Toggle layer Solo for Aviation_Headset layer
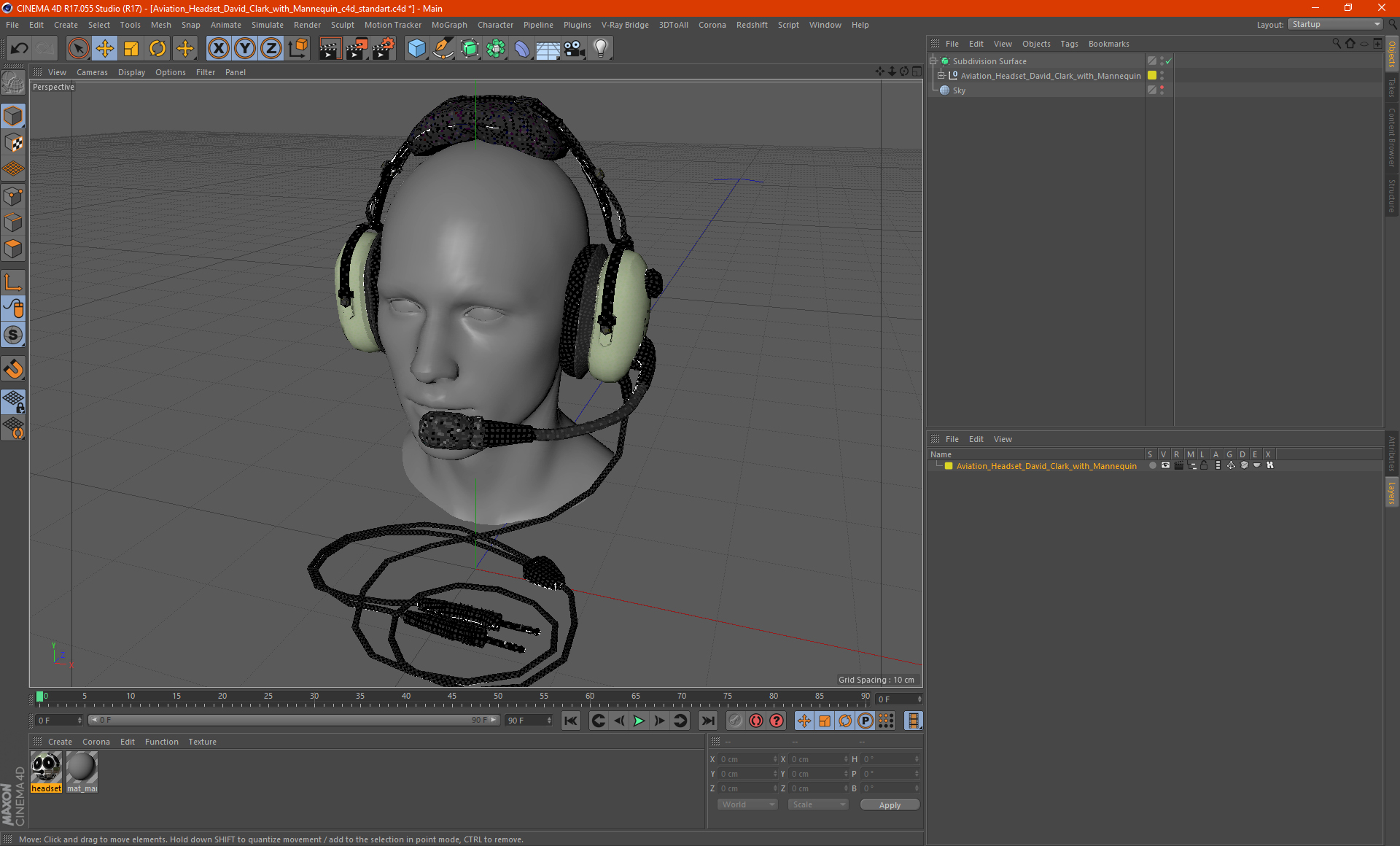The image size is (1400, 846). pyautogui.click(x=1152, y=465)
